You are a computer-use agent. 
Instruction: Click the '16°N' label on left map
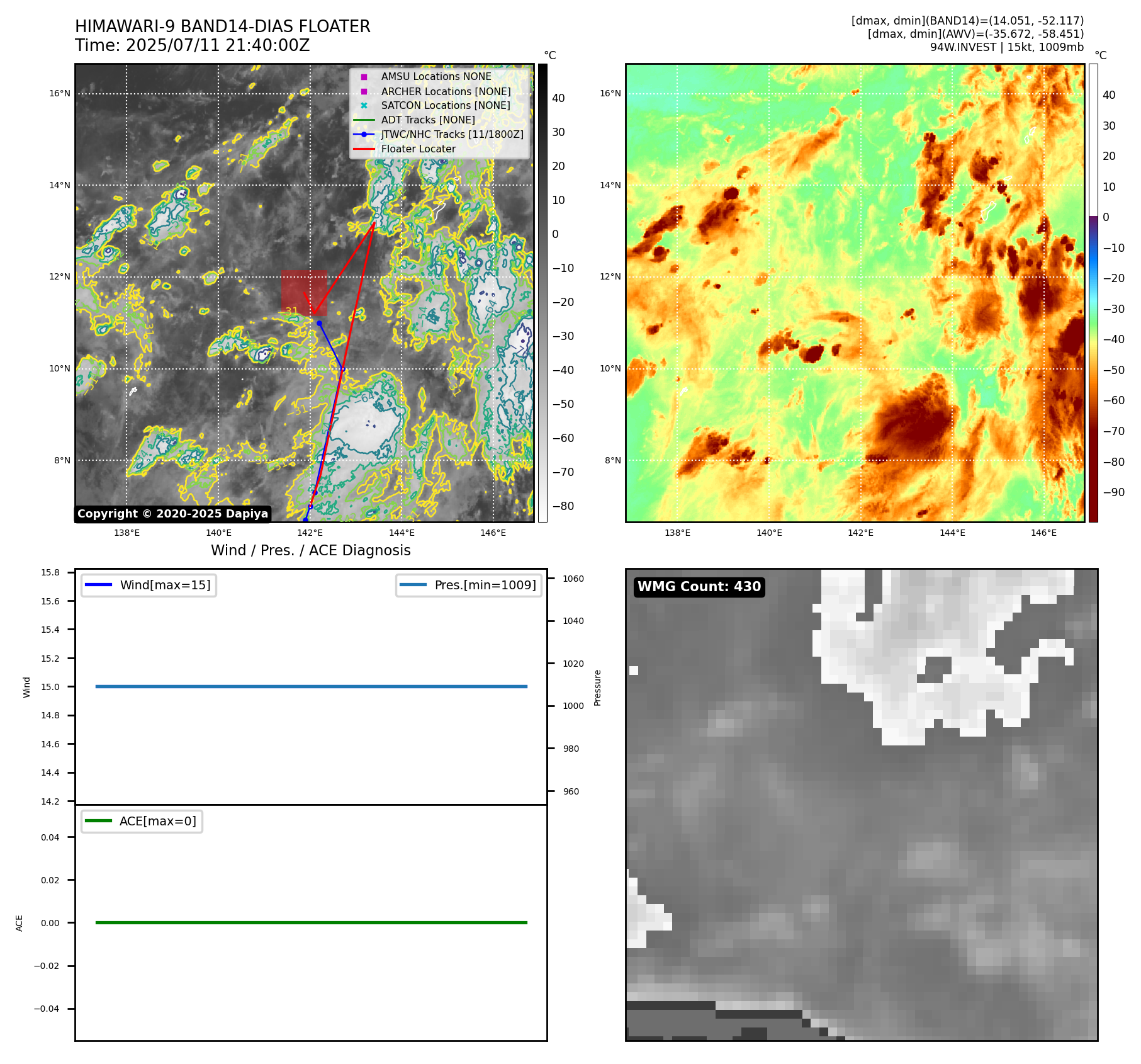tap(60, 94)
